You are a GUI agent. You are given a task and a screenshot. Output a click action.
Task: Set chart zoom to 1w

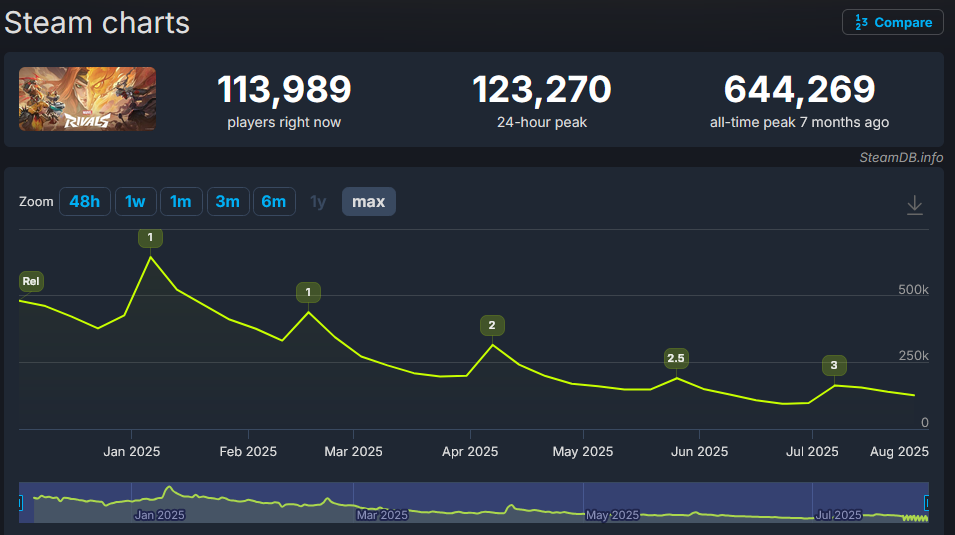coord(135,202)
